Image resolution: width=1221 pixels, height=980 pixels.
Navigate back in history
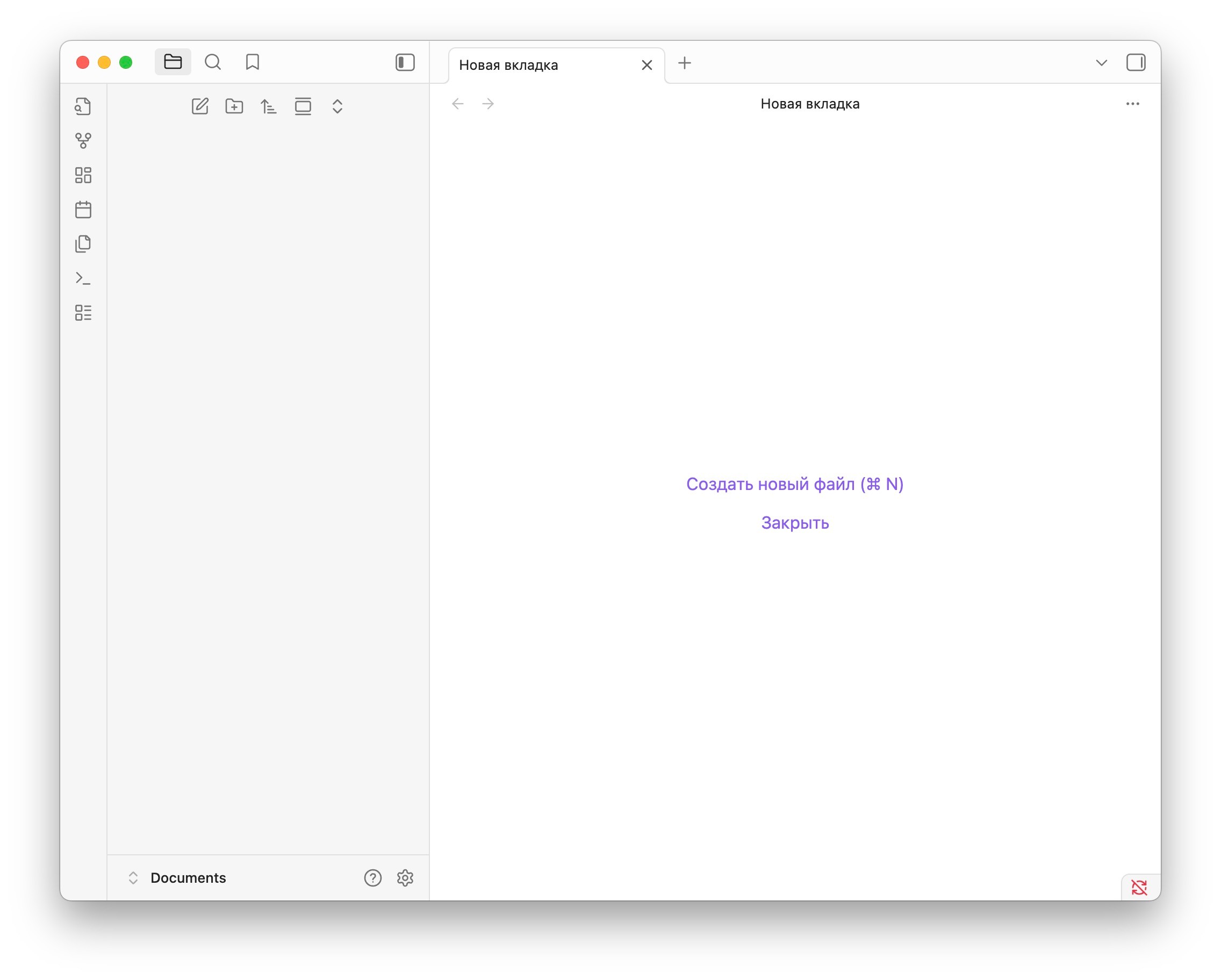click(x=457, y=104)
